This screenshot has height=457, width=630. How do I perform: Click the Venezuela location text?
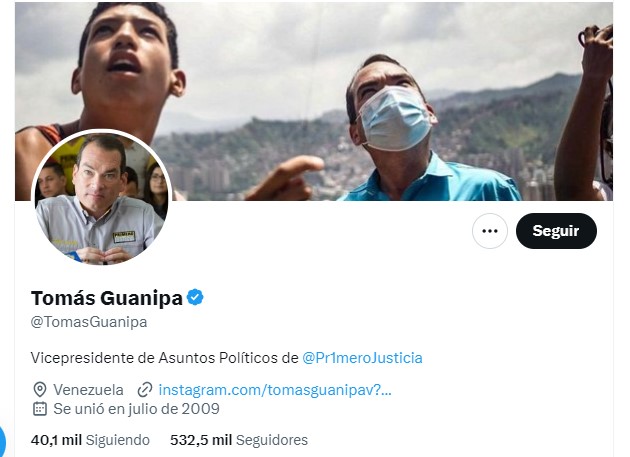click(88, 390)
